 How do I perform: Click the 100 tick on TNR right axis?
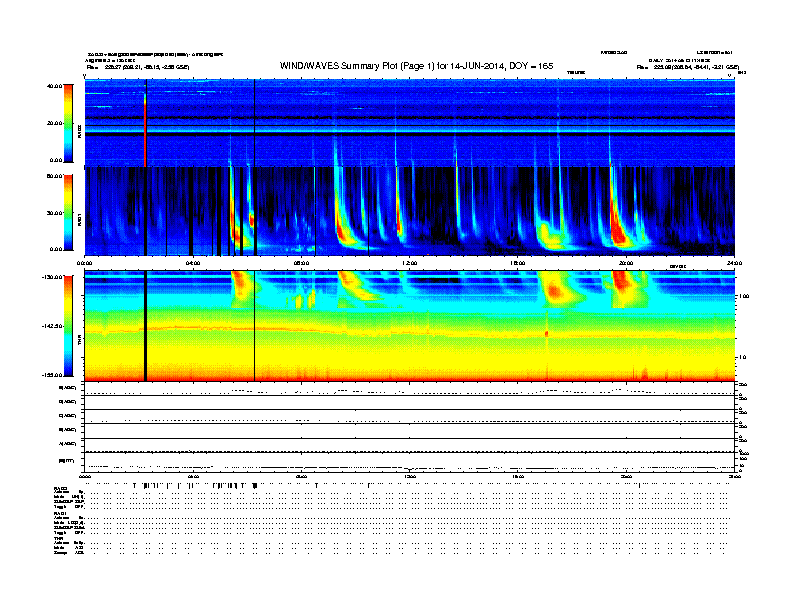(x=744, y=296)
